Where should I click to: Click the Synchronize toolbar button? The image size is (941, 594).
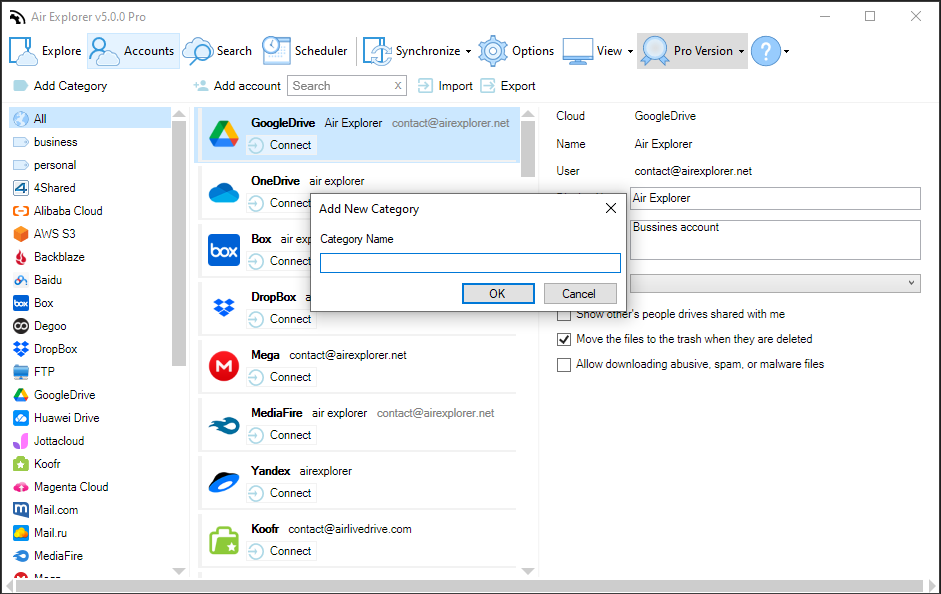pos(412,51)
